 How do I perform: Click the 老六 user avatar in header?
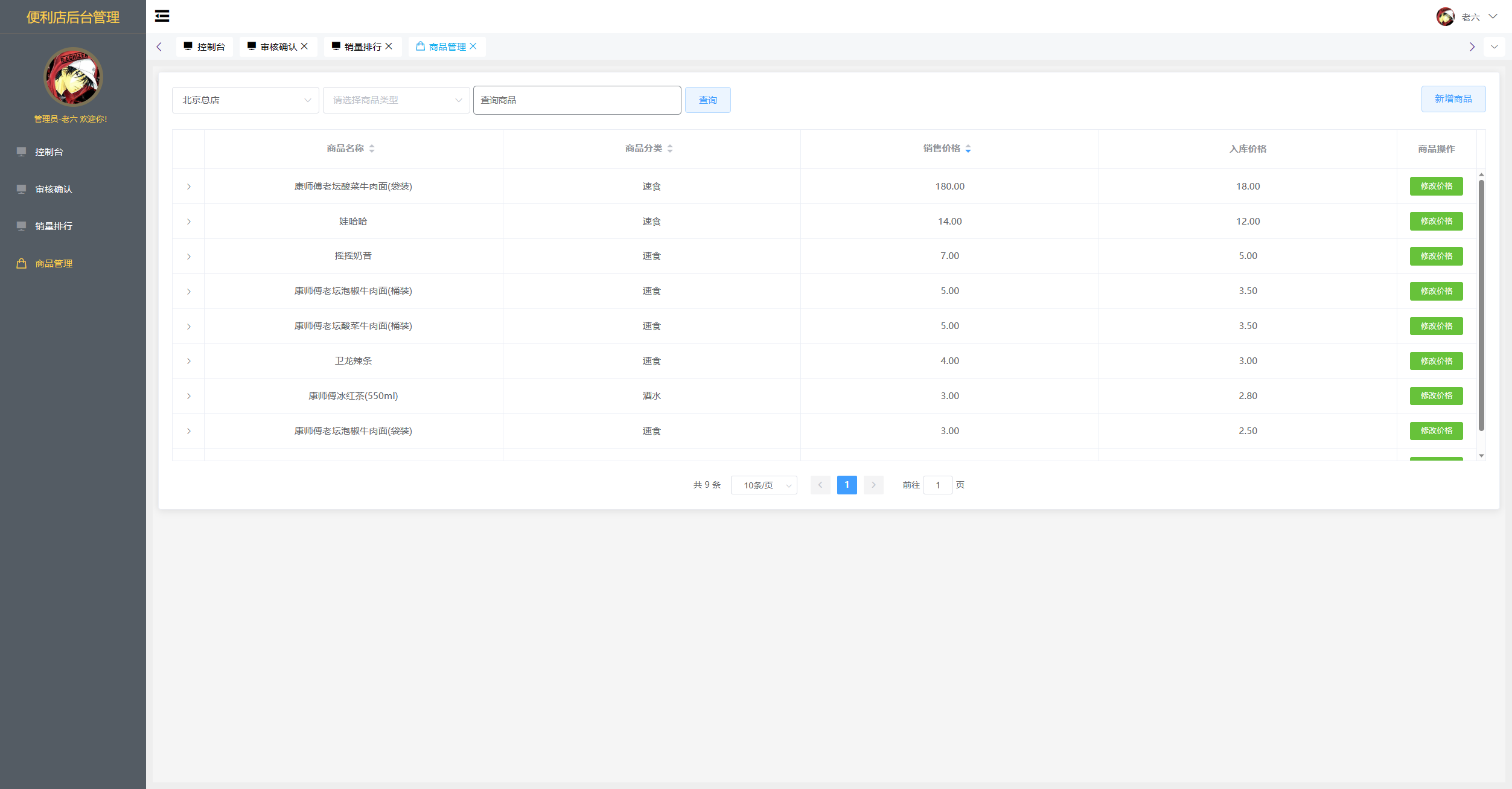pyautogui.click(x=1445, y=17)
